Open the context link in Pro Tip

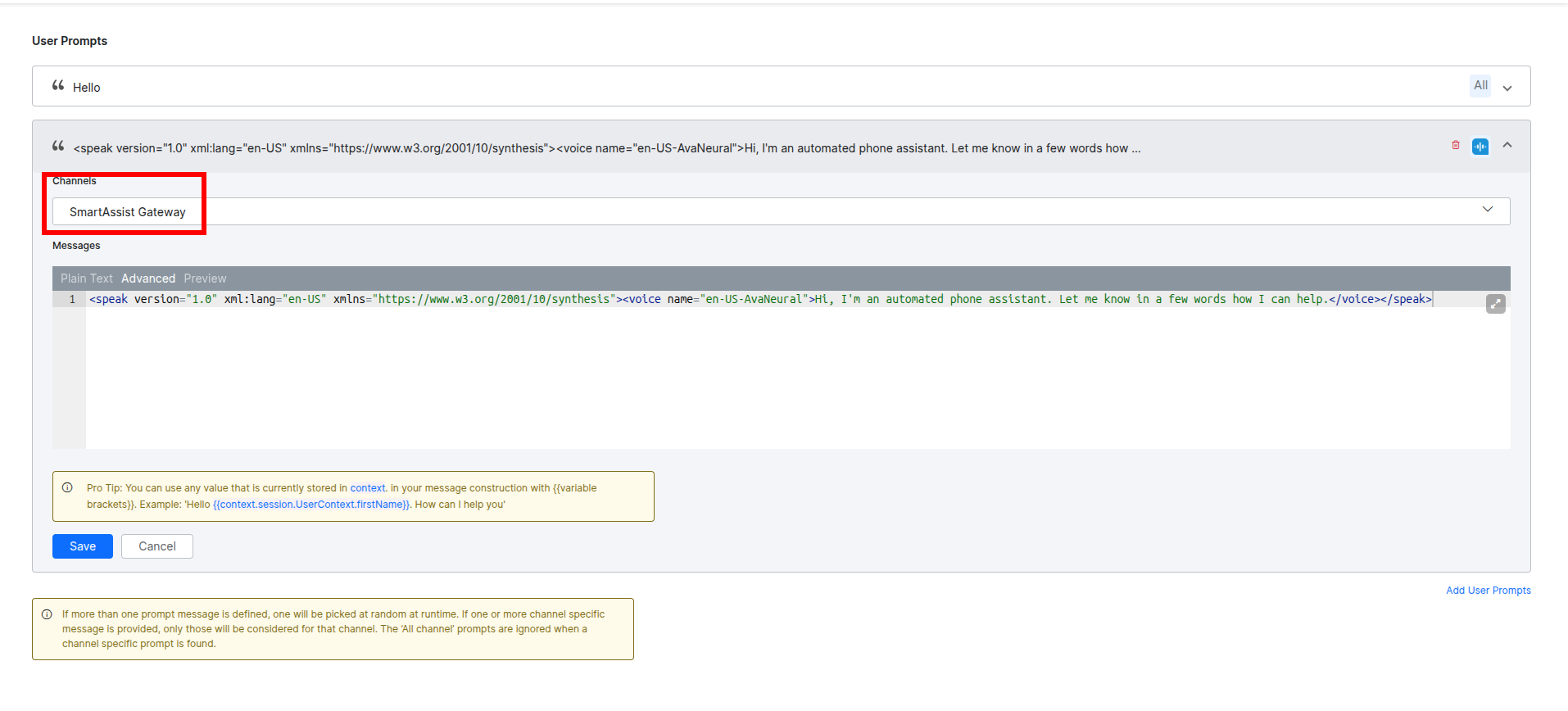(367, 488)
